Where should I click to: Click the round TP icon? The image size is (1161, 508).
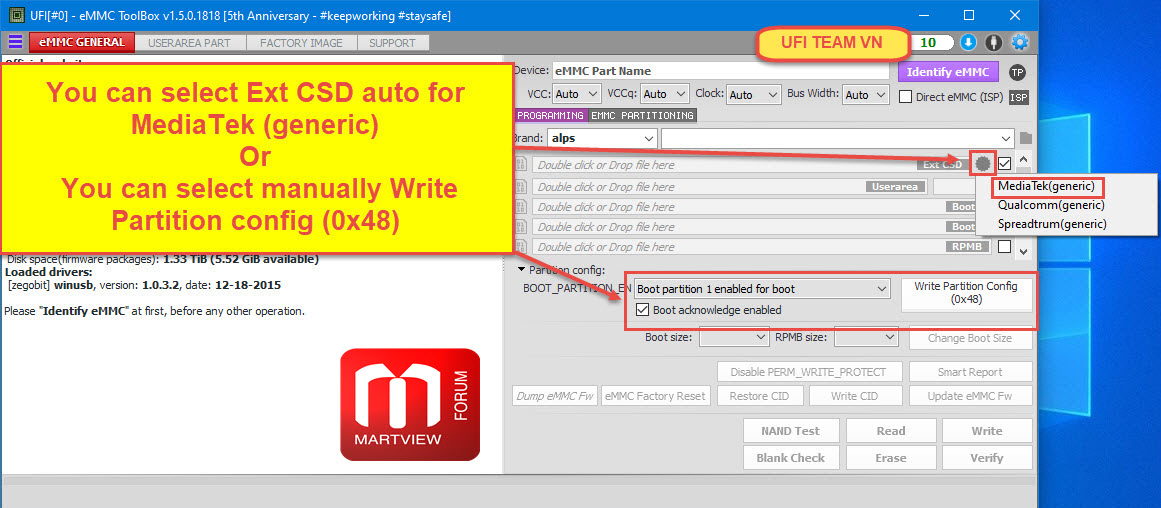[x=1017, y=72]
